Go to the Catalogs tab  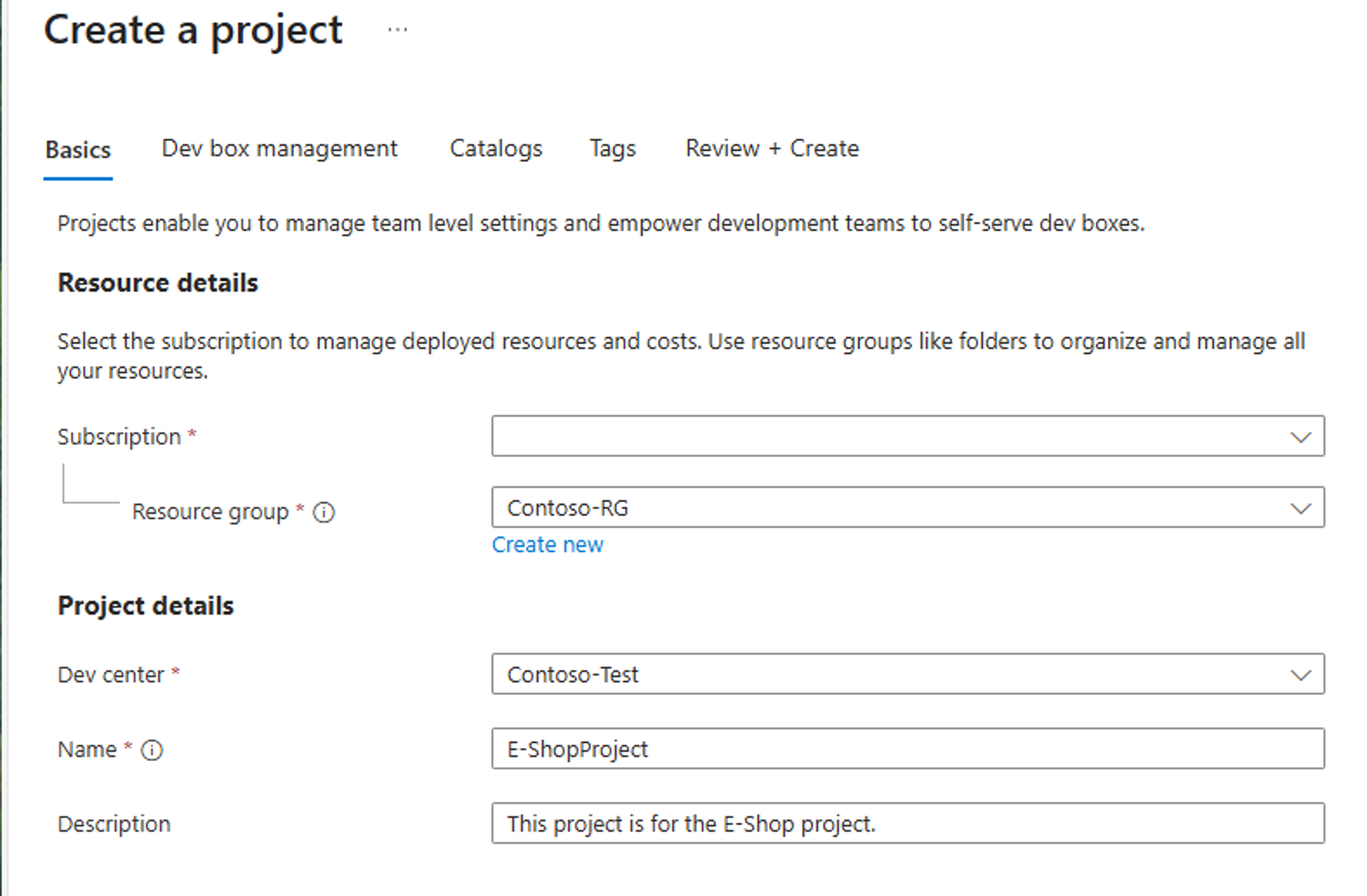[496, 149]
